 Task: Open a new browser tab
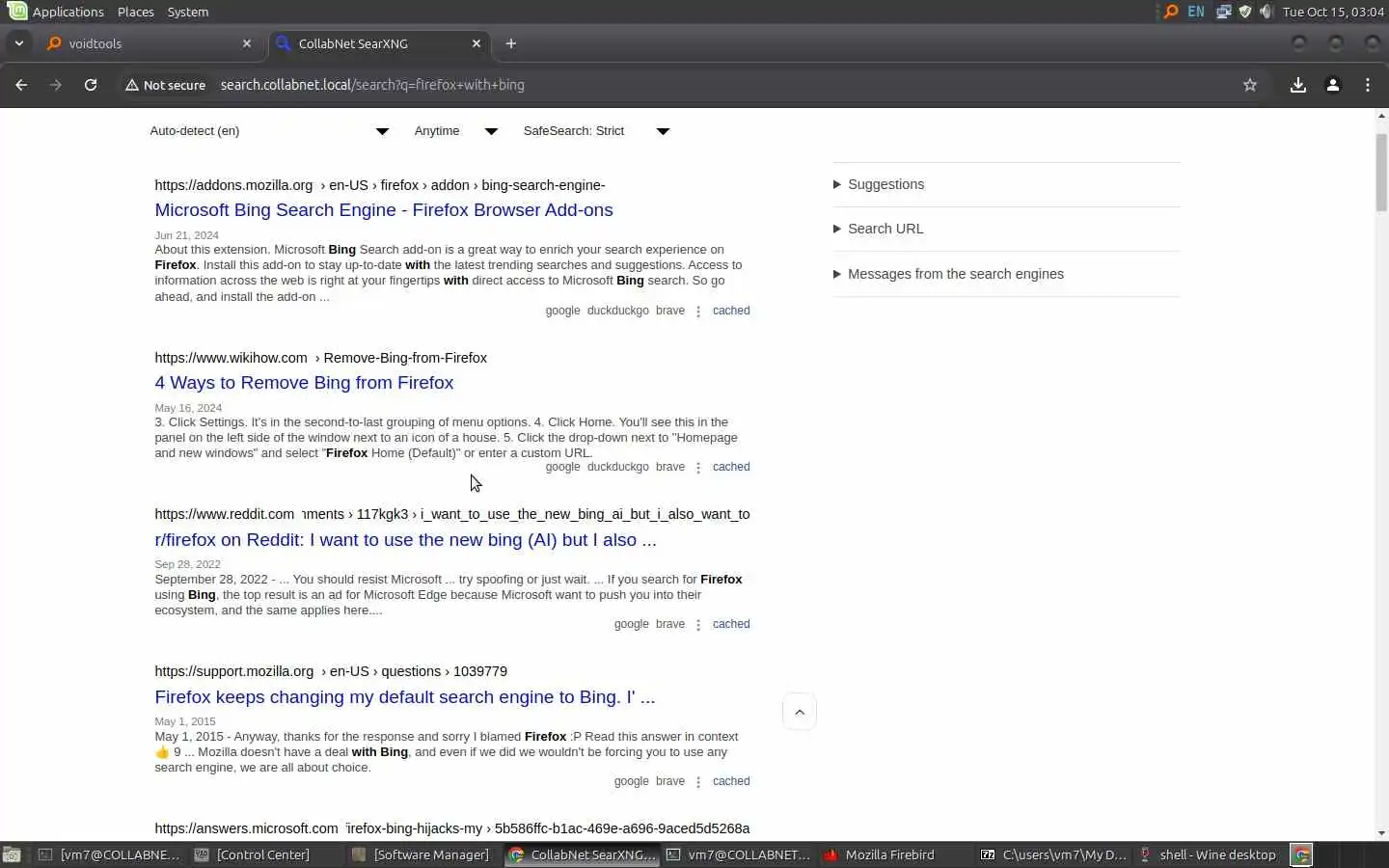(x=511, y=43)
